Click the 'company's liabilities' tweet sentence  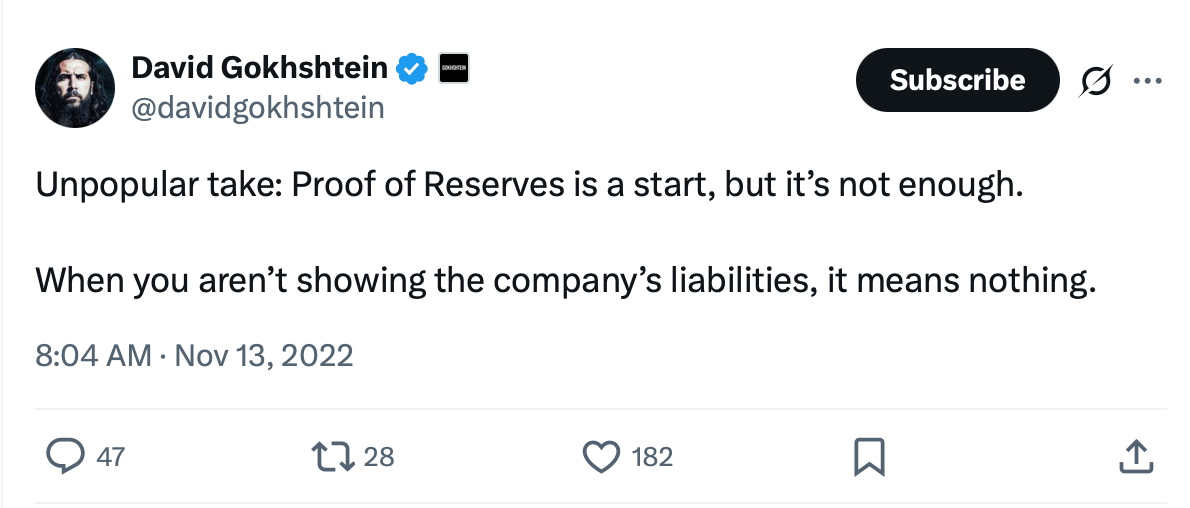point(566,280)
